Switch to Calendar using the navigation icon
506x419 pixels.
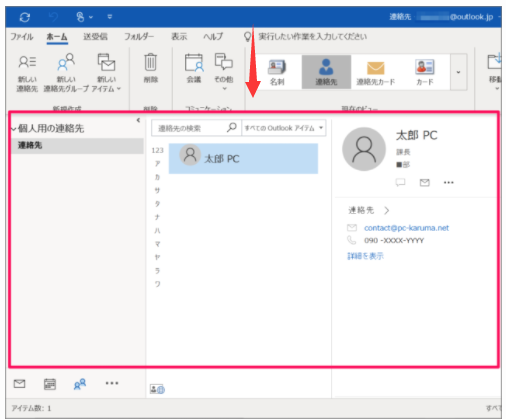(x=50, y=384)
